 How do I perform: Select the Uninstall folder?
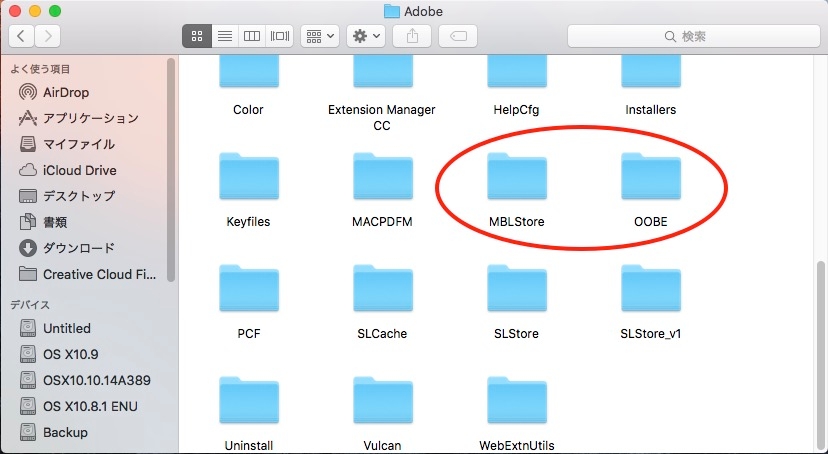pyautogui.click(x=249, y=401)
